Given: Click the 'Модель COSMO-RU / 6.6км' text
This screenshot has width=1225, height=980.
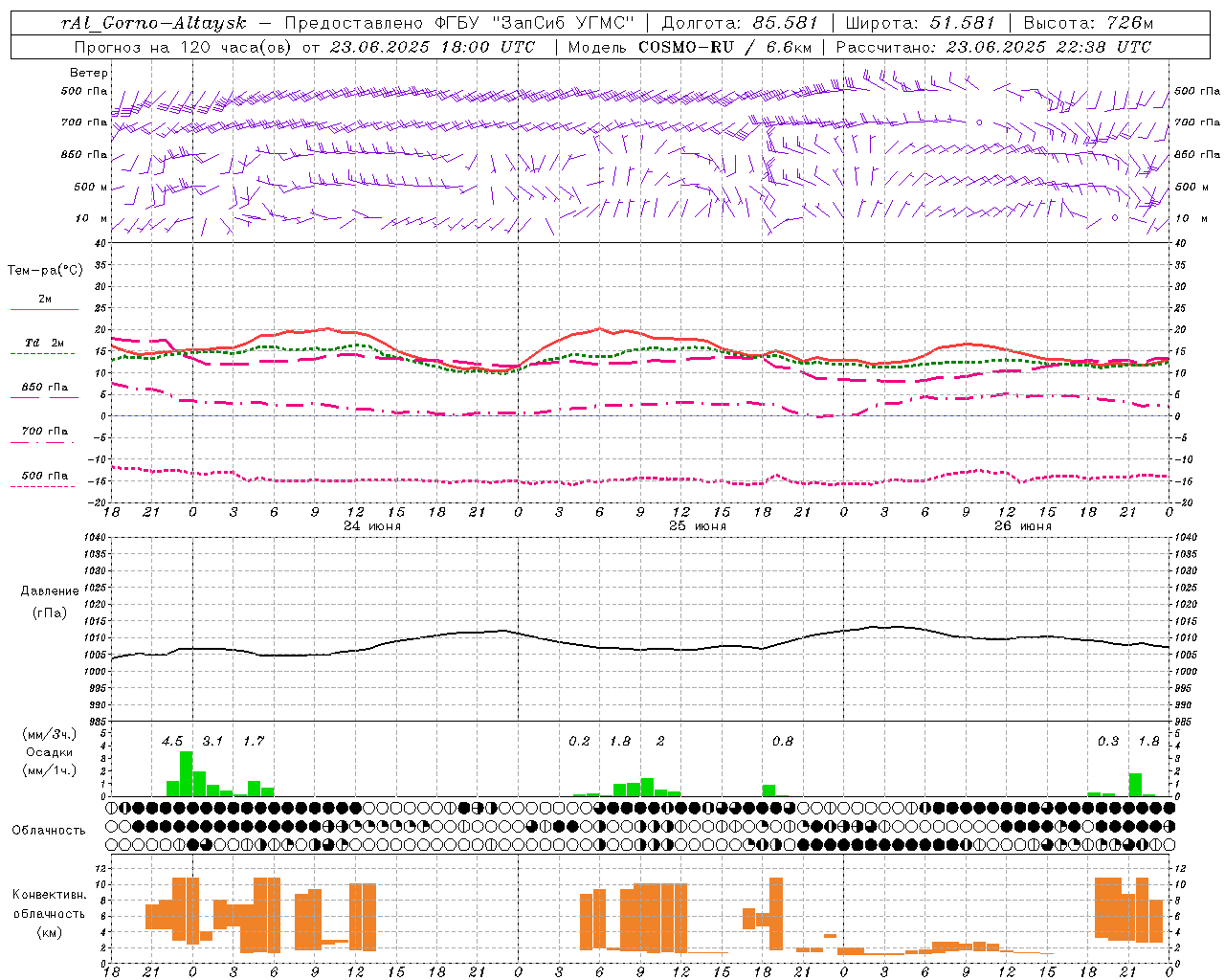Looking at the screenshot, I should [x=690, y=46].
